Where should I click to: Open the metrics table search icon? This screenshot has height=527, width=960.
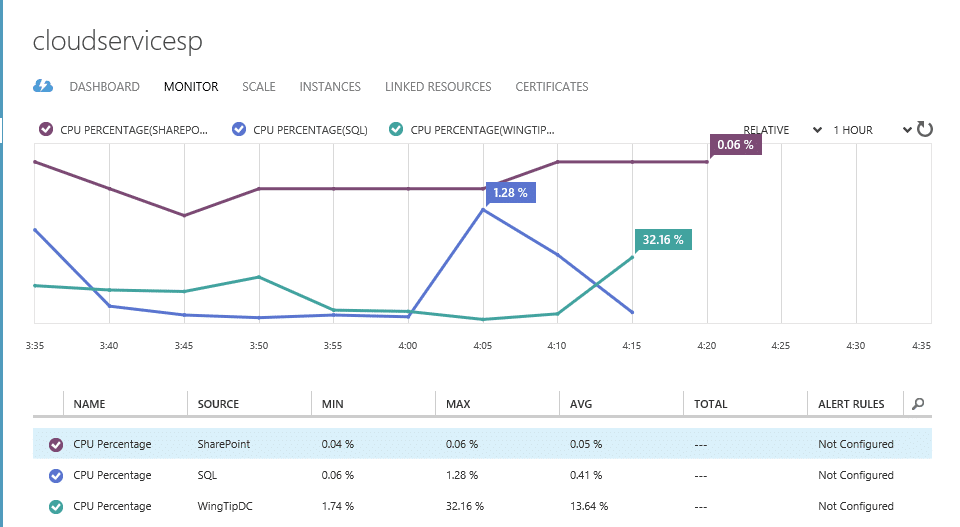918,404
